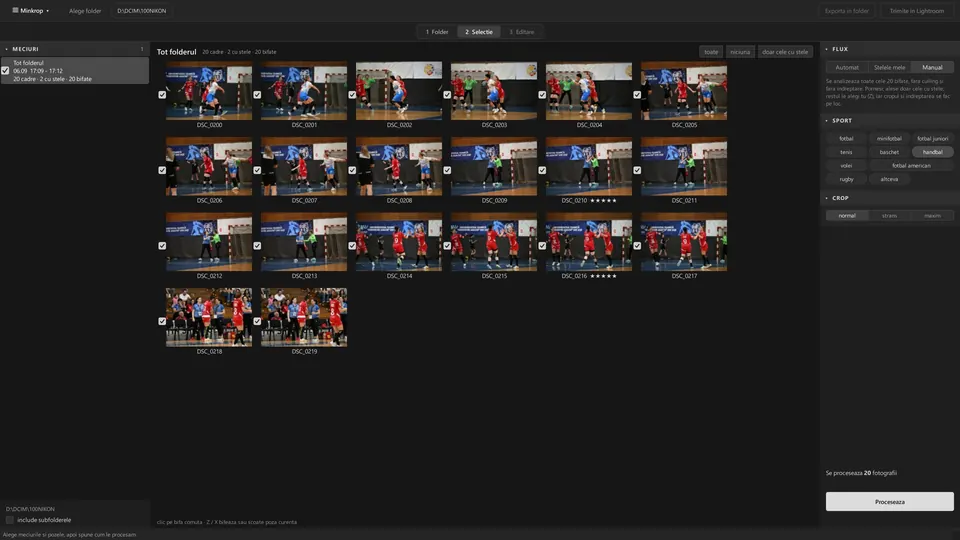The width and height of the screenshot is (960, 540).
Task: Uncheck photo DSC_0203 checkbox
Action: pyautogui.click(x=447, y=95)
